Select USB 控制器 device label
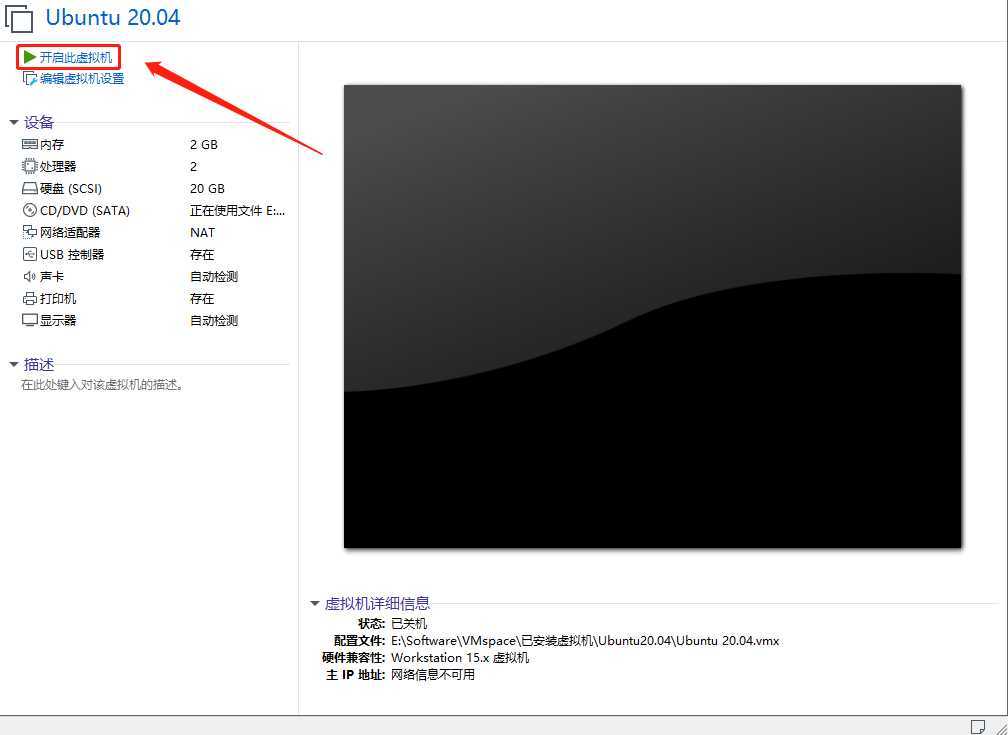1008x735 pixels. pyautogui.click(x=72, y=255)
